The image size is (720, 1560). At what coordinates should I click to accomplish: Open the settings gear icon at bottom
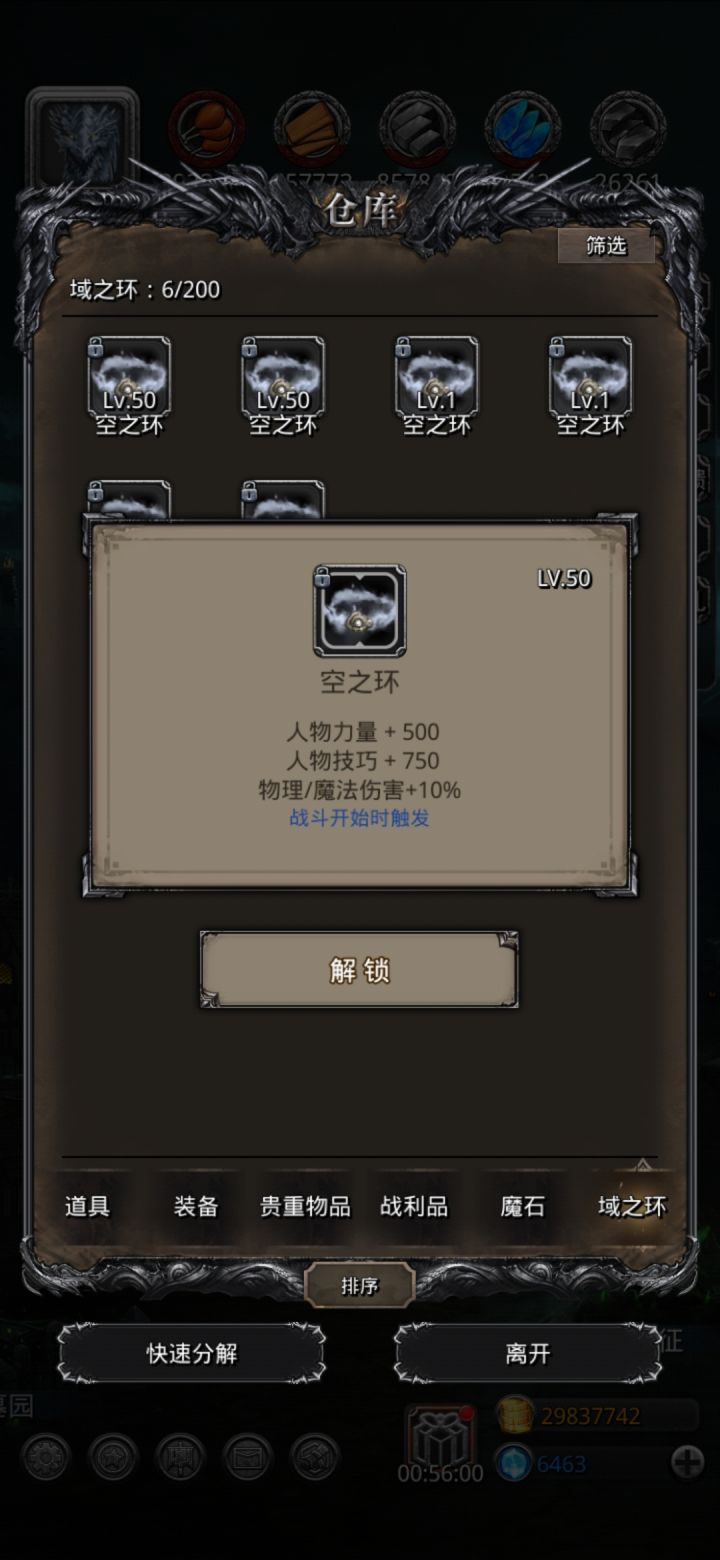46,1457
